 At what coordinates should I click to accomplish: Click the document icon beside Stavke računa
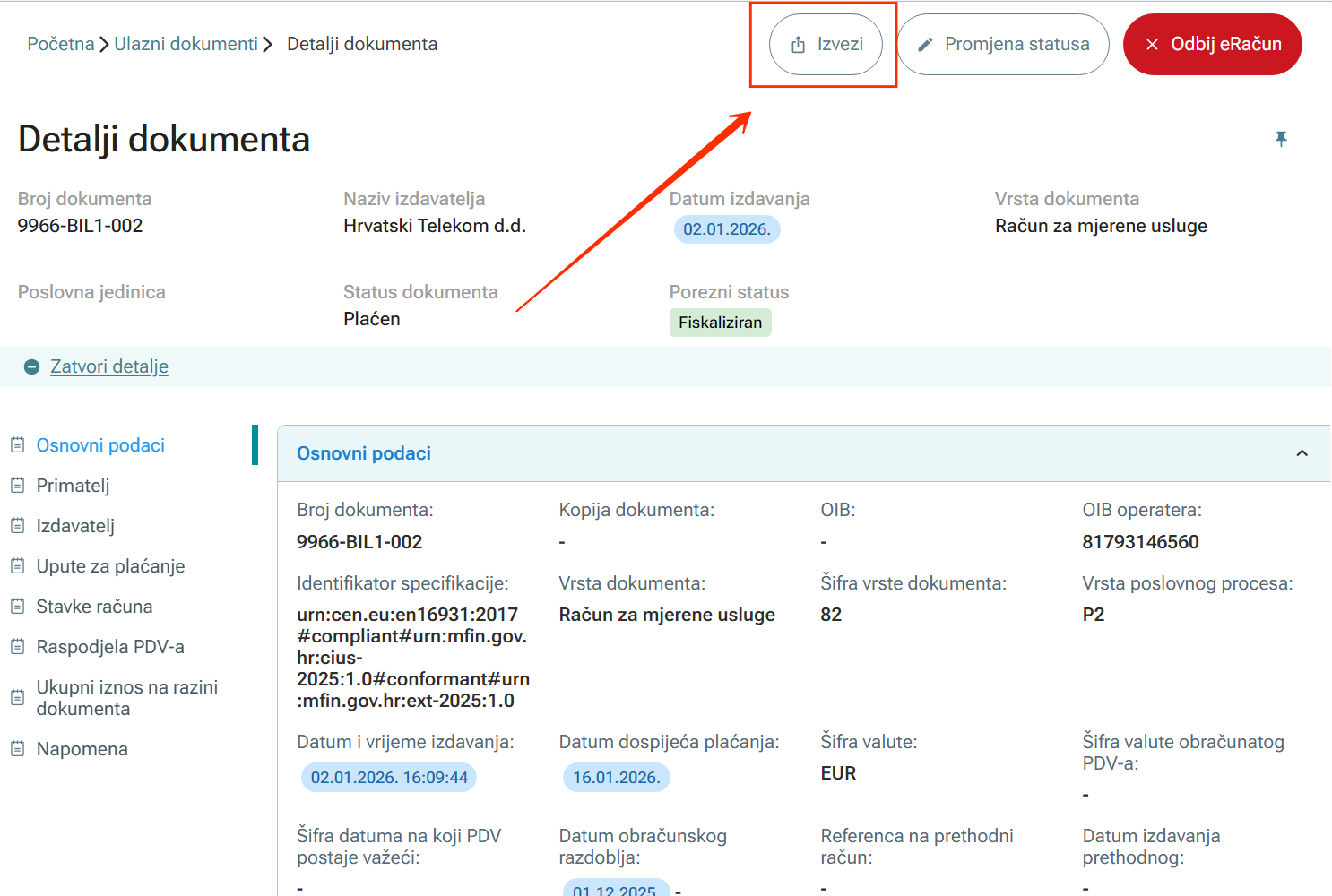[17, 607]
